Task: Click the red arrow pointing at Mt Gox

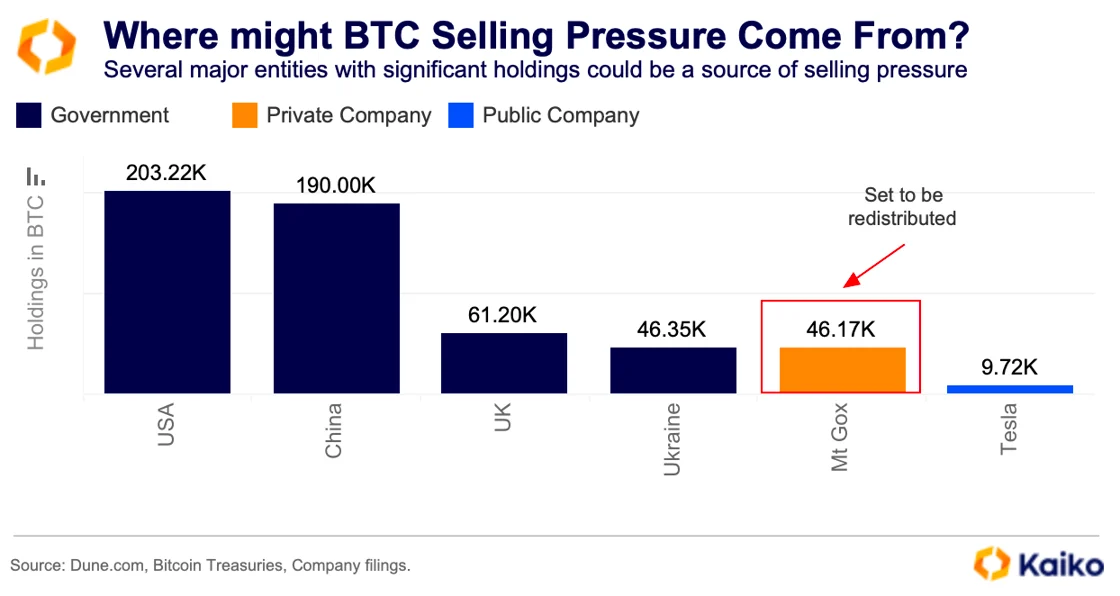Action: (x=874, y=267)
